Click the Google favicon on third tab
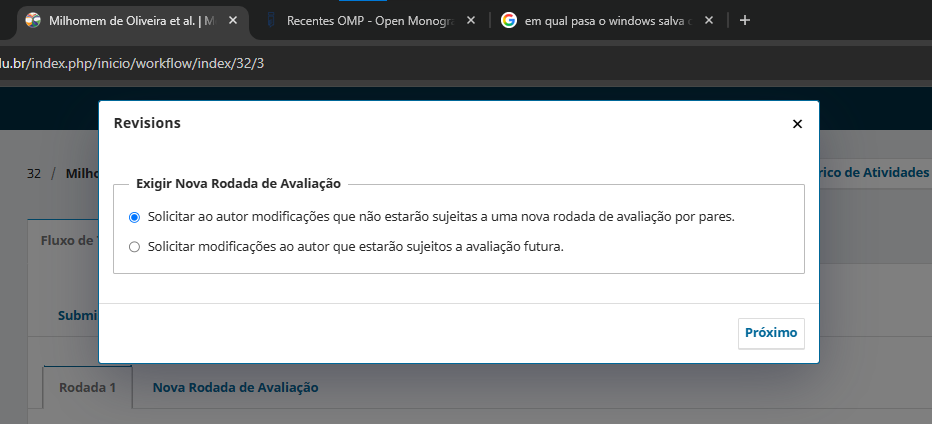 pos(508,20)
